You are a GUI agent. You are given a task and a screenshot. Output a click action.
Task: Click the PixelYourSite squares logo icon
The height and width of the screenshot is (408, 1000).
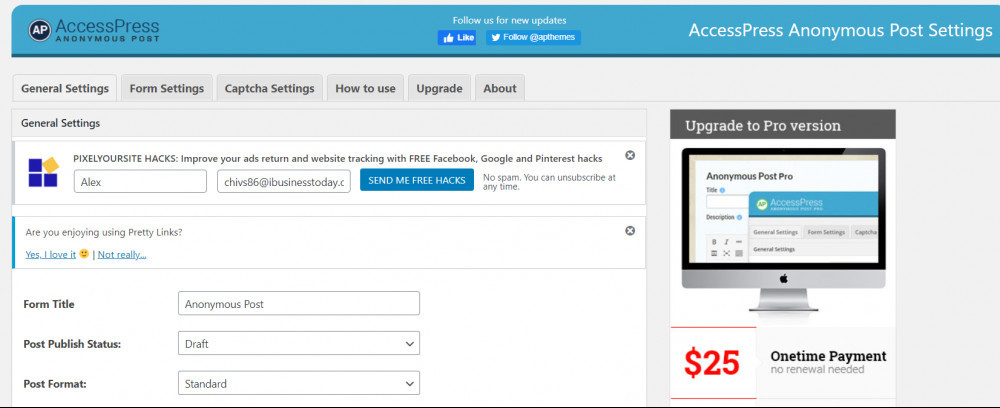(43, 172)
